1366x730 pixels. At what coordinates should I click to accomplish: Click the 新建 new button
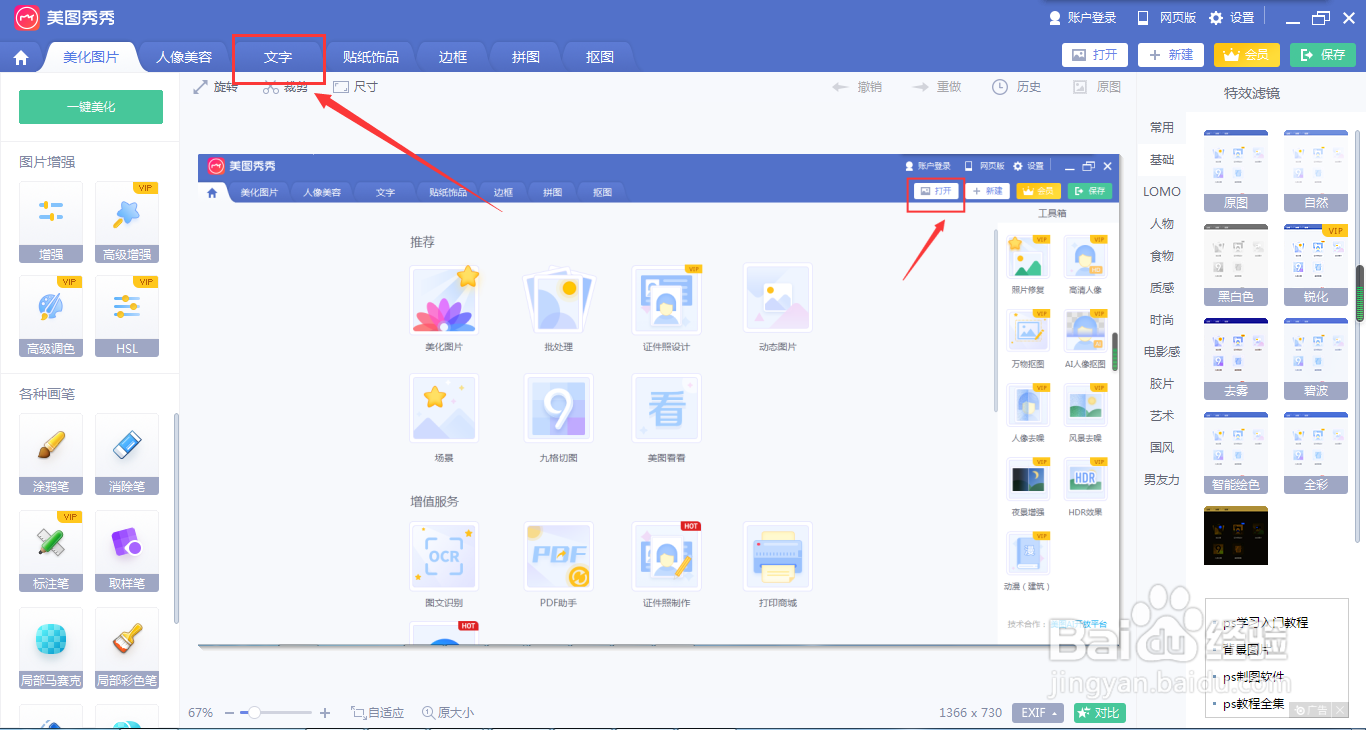(1171, 55)
